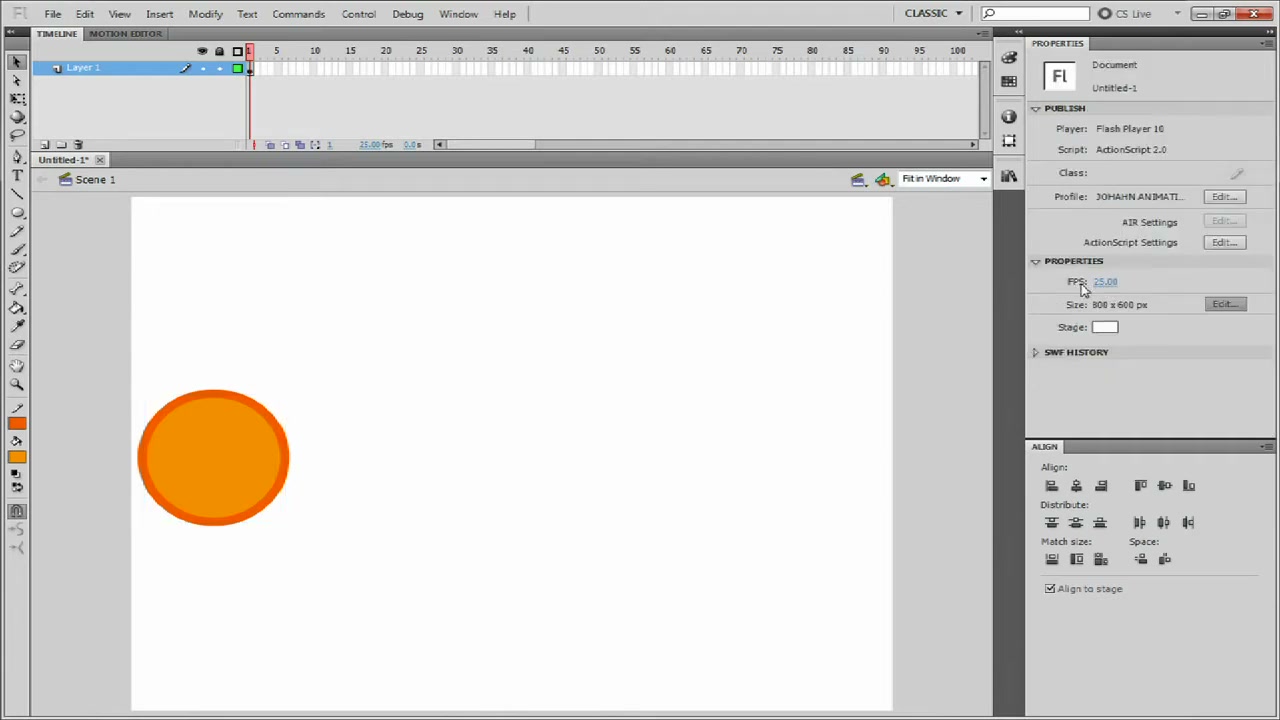Select the Selection (arrow) tool
This screenshot has height=720, width=1280.
pos(17,62)
